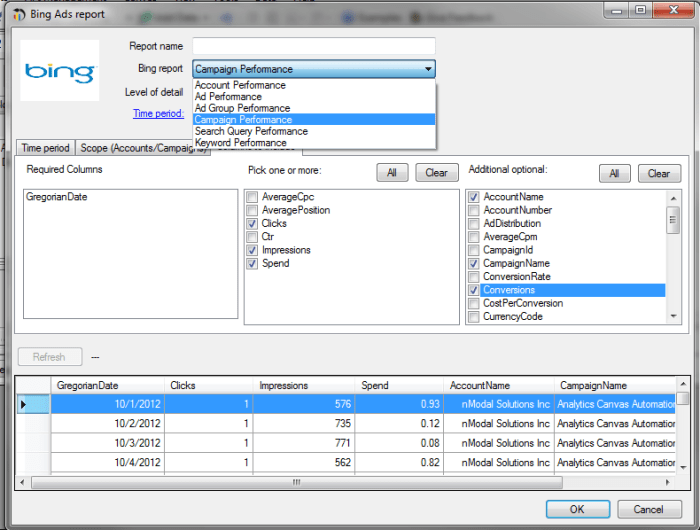The height and width of the screenshot is (530, 700).
Task: Click the 0.93 spend cell
Action: click(x=399, y=404)
